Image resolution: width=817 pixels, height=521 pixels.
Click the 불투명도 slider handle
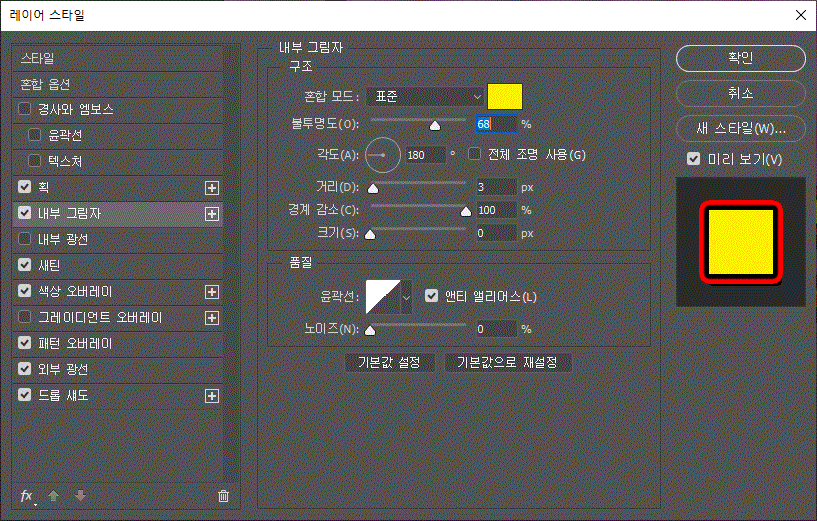coord(435,126)
